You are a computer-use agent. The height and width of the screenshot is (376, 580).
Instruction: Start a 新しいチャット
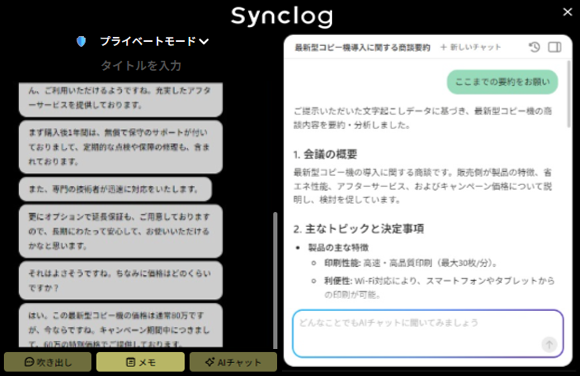471,47
